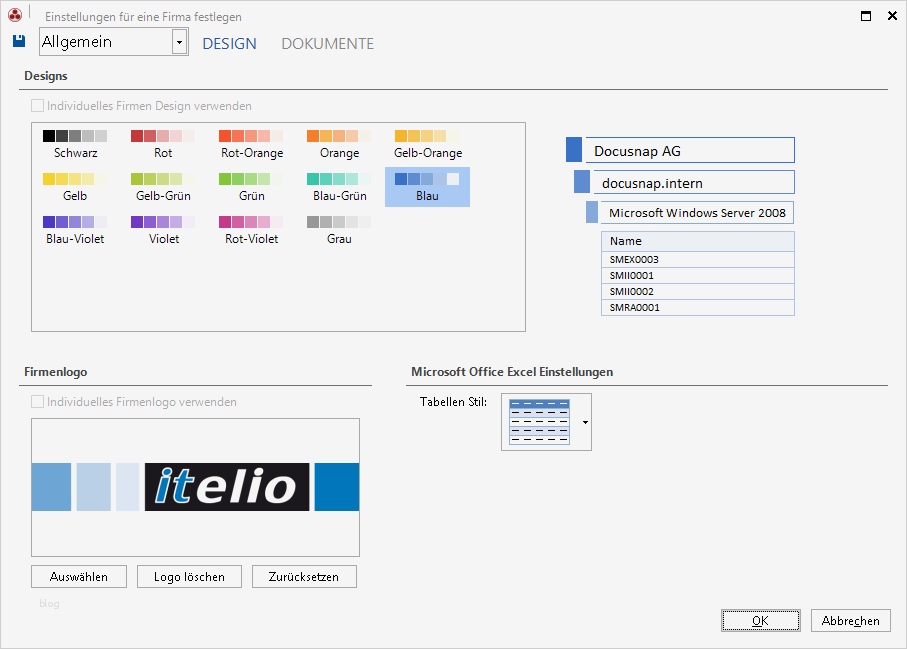Select the Schwarz color design

point(75,144)
